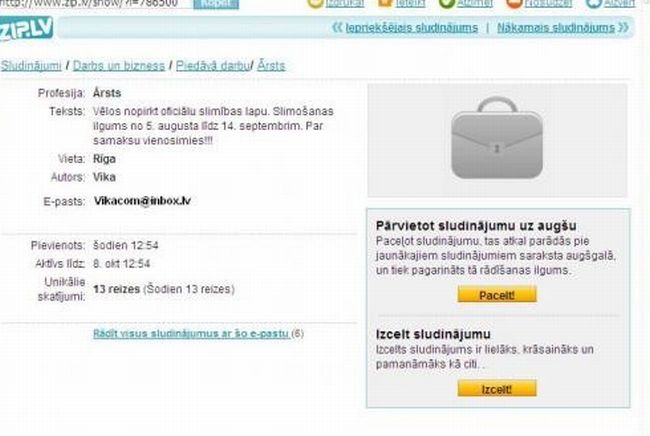Go to Nākamais sludinājums
This screenshot has width=650, height=436.
tap(556, 28)
